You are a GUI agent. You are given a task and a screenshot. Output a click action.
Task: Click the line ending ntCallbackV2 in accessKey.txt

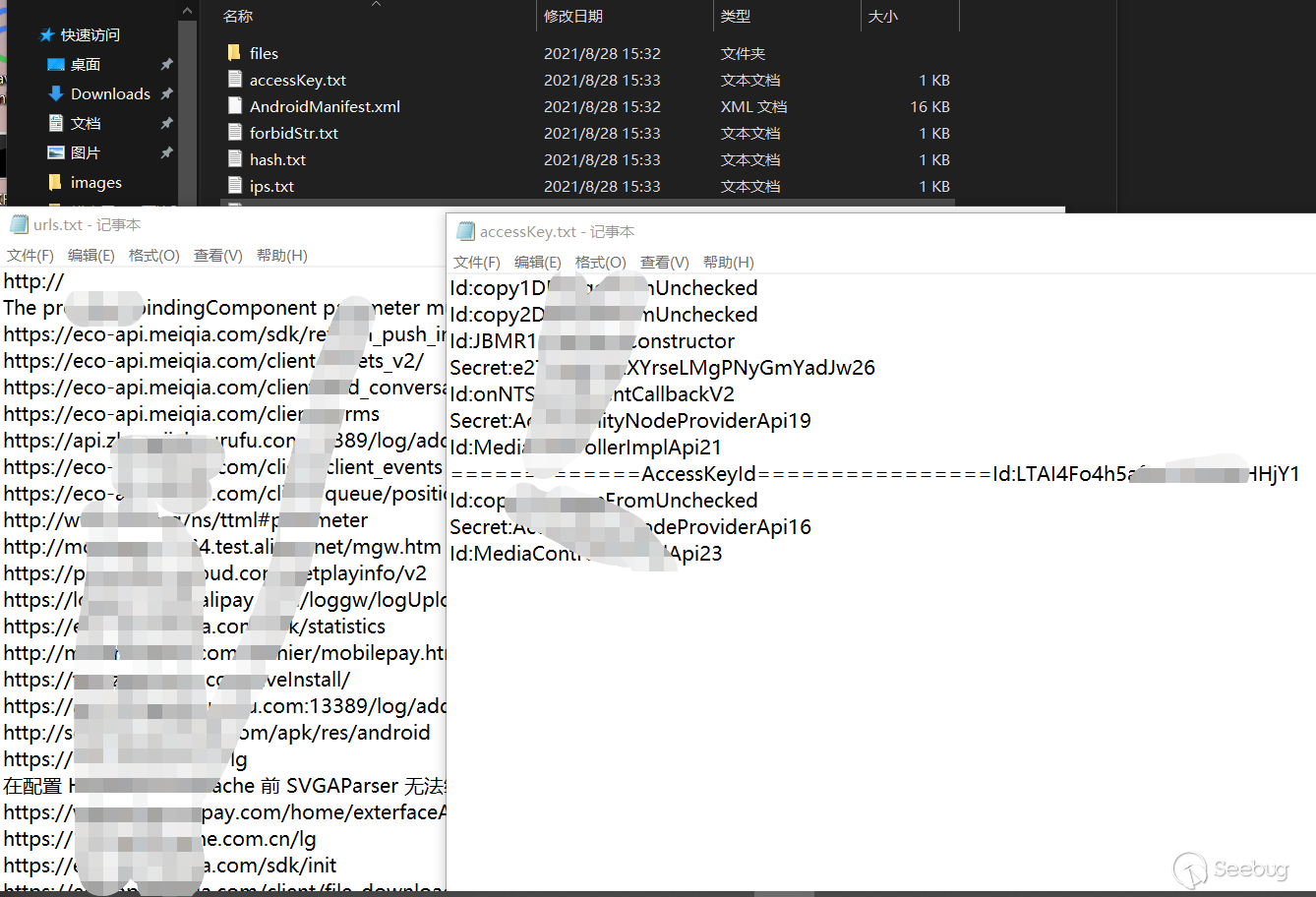pyautogui.click(x=592, y=394)
